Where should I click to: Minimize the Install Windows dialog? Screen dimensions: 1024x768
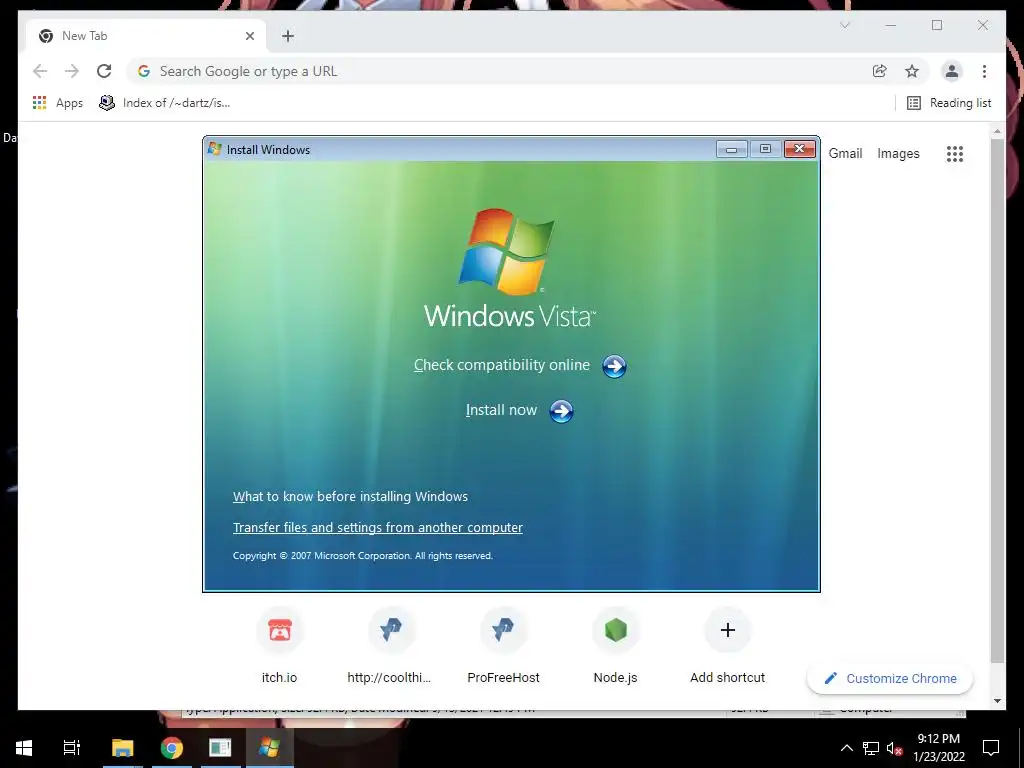click(731, 150)
